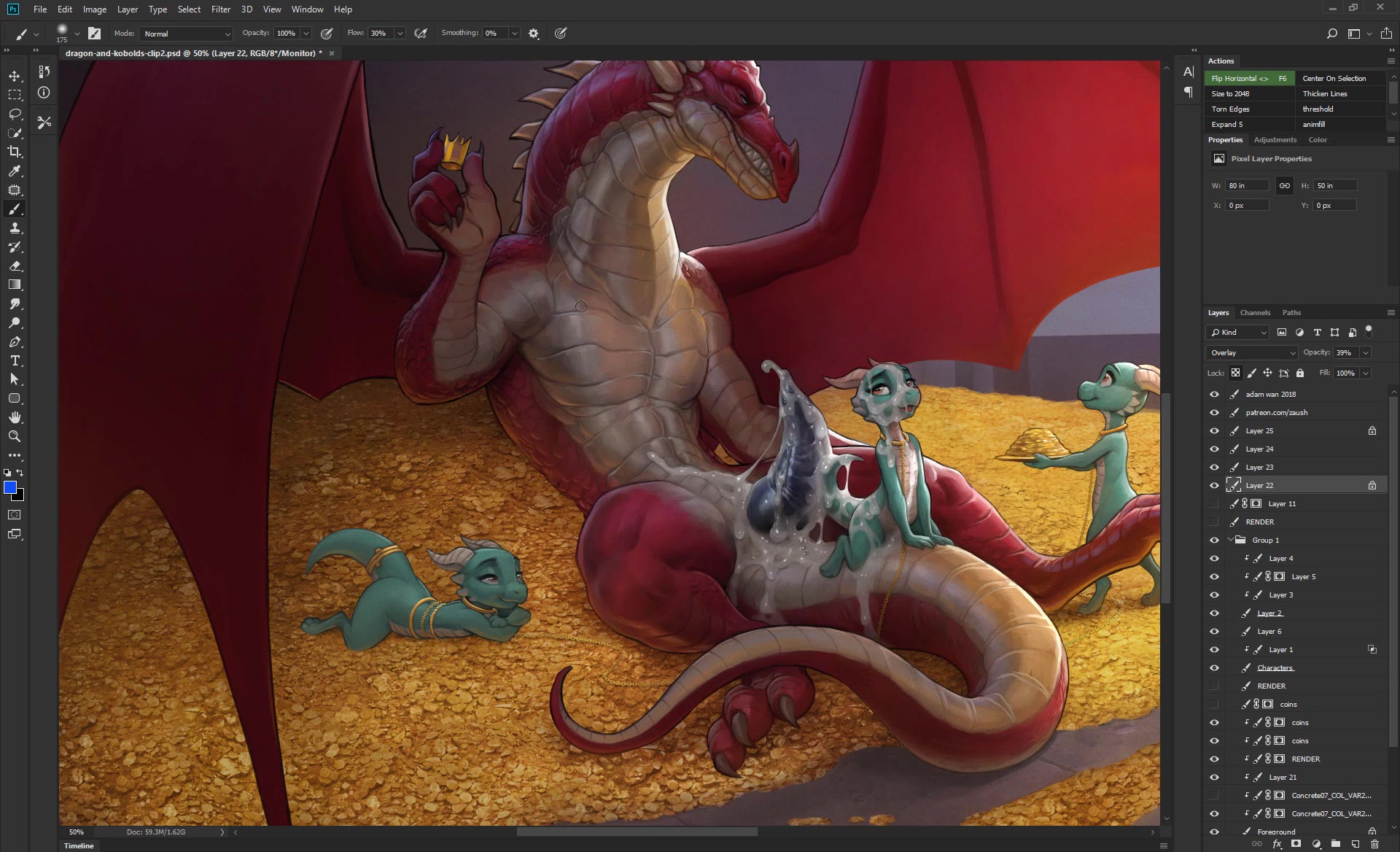1400x852 pixels.
Task: Run the Flip Horizontal action
Action: 1249,78
